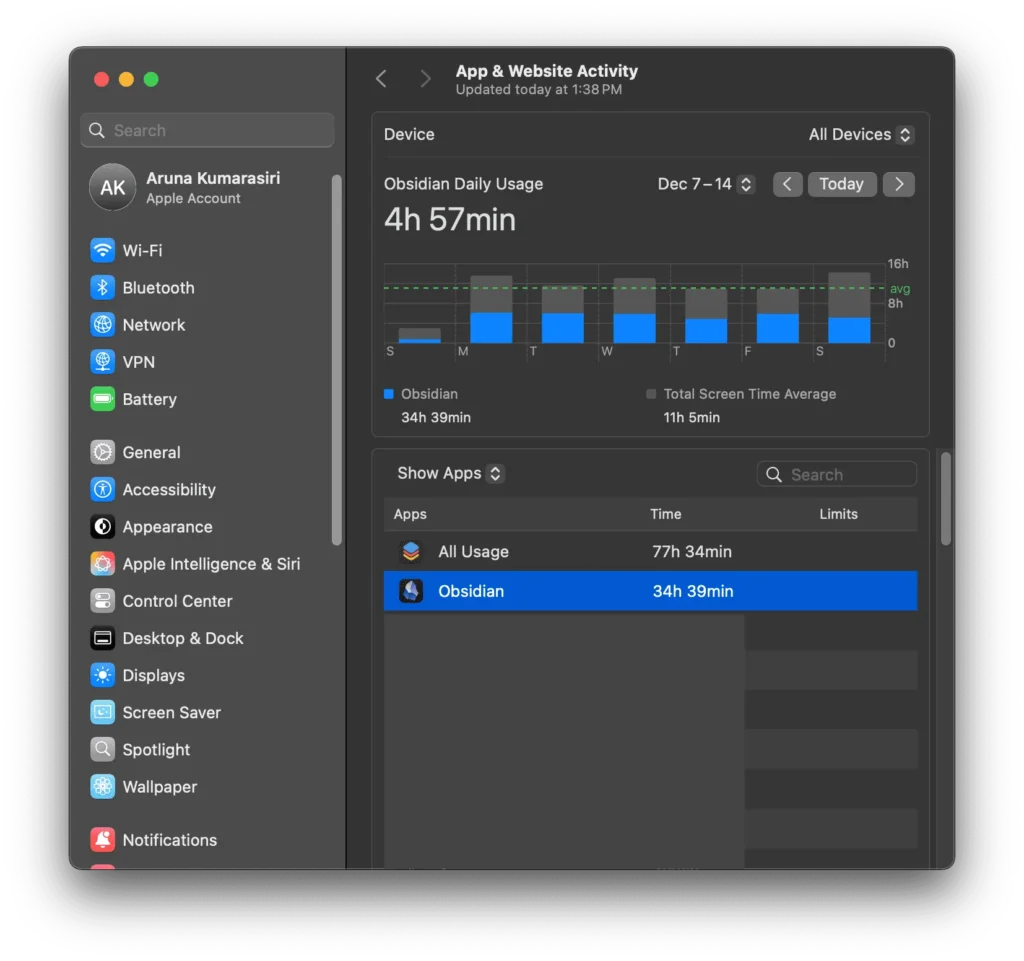Click the Battery icon
1024x961 pixels.
(102, 399)
